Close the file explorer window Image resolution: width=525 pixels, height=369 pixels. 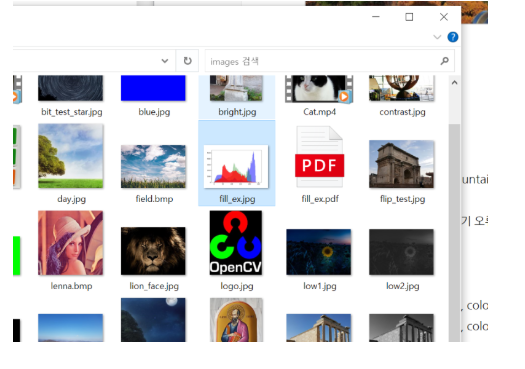[x=444, y=17]
